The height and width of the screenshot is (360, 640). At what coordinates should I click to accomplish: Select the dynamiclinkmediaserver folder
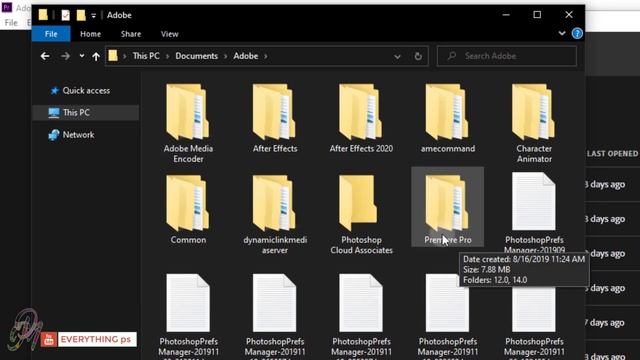pos(275,214)
